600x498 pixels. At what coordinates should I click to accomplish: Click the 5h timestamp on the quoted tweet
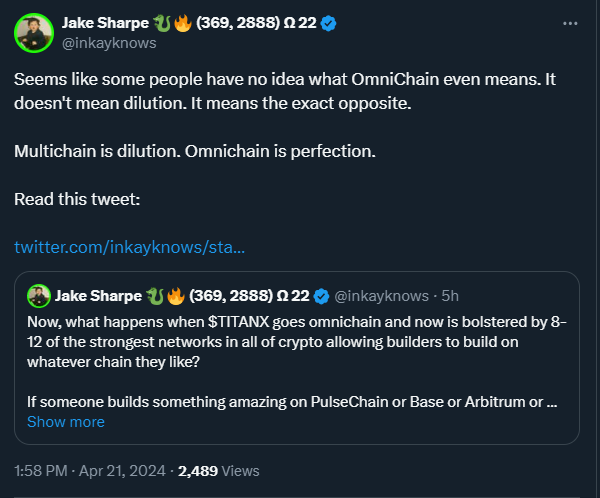[449, 295]
